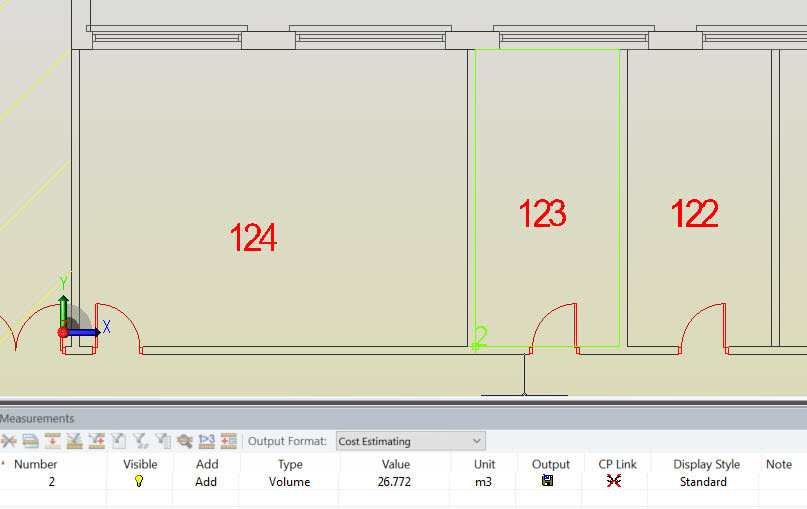
Task: Click the 'Standard' display style cell
Action: coord(703,482)
